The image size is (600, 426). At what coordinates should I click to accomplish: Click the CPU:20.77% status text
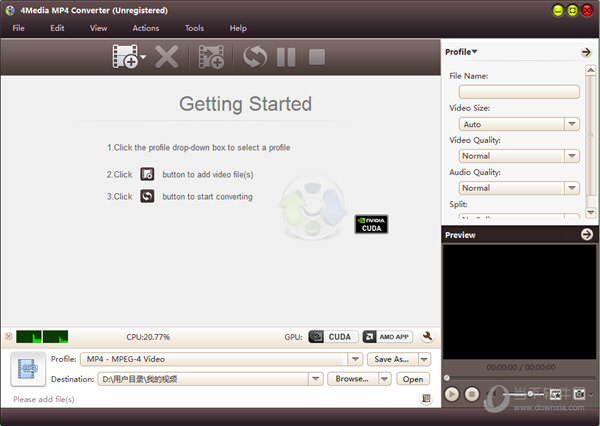[x=148, y=337]
